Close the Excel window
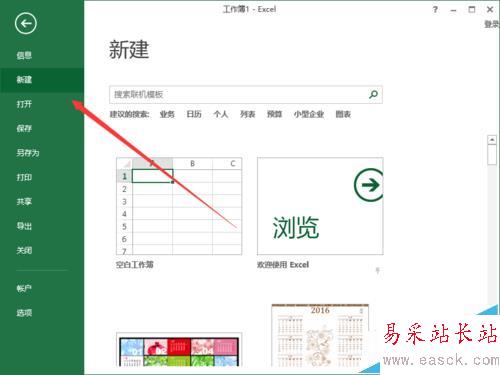Screen dimensions: 500x375 490,9
